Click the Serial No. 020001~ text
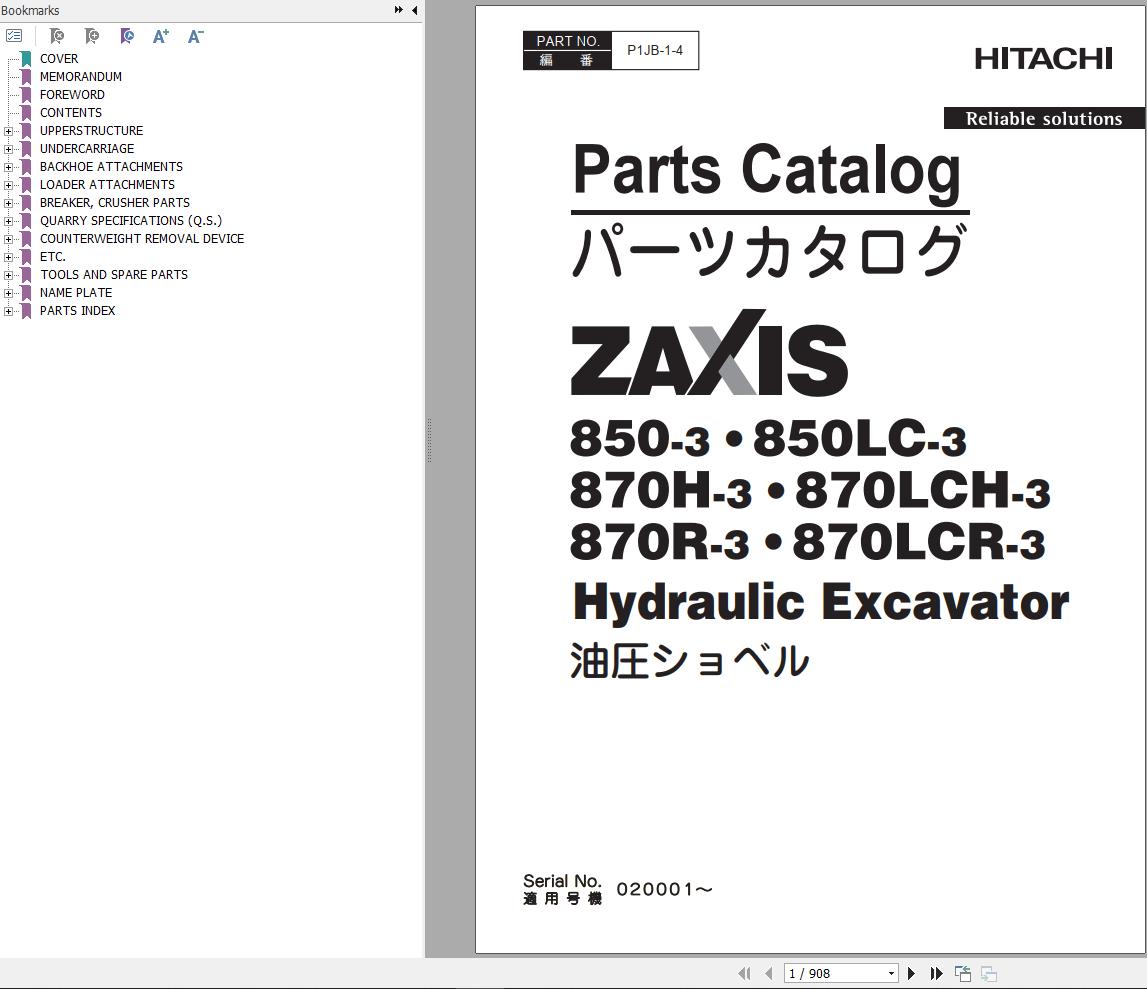Viewport: 1147px width, 989px height. click(x=617, y=889)
